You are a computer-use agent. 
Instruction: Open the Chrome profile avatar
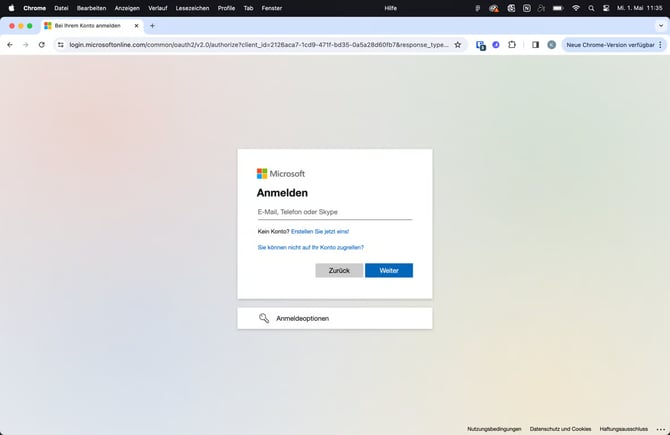tap(552, 44)
